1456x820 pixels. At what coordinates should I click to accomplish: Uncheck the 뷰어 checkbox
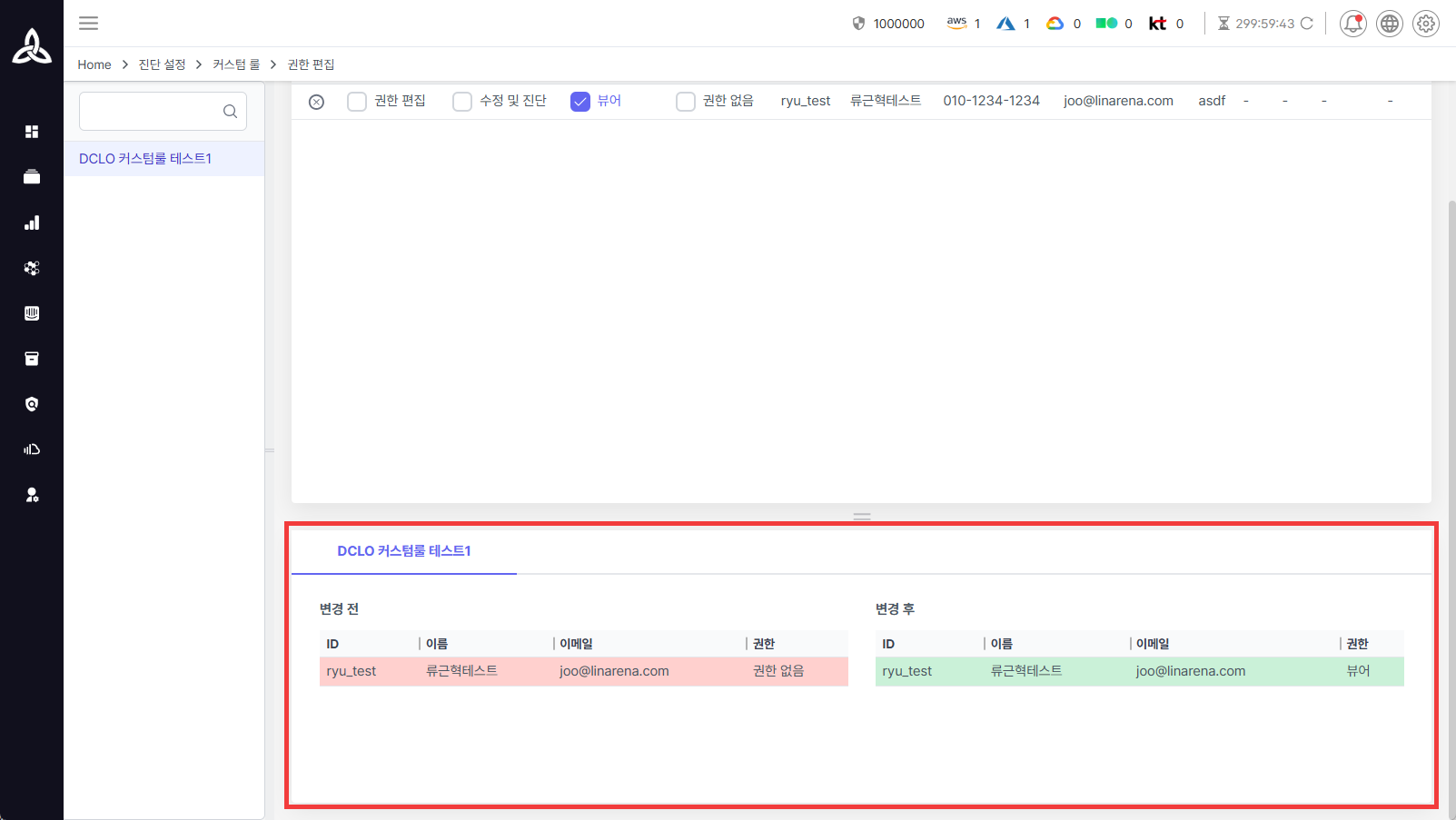(x=580, y=102)
